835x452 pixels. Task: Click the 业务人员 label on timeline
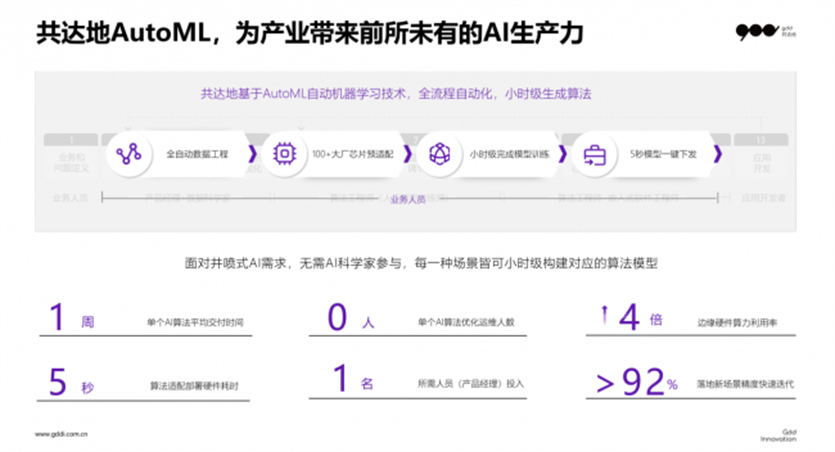tap(407, 199)
